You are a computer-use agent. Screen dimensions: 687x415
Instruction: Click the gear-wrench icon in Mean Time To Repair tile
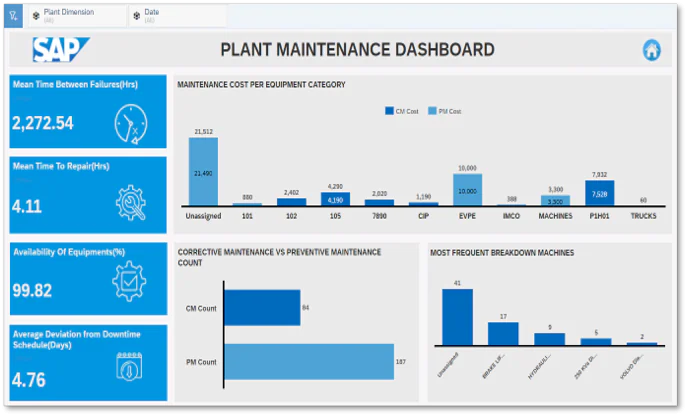pos(131,202)
